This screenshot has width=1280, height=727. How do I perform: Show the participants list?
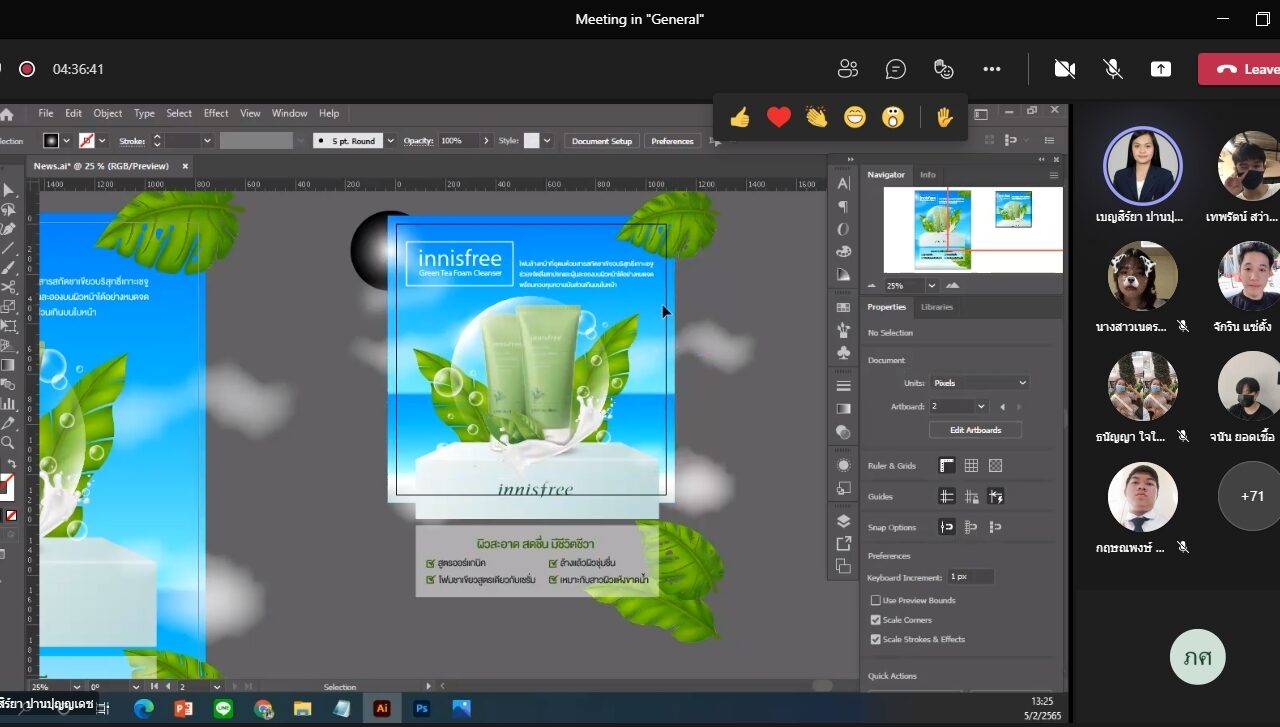pyautogui.click(x=848, y=69)
